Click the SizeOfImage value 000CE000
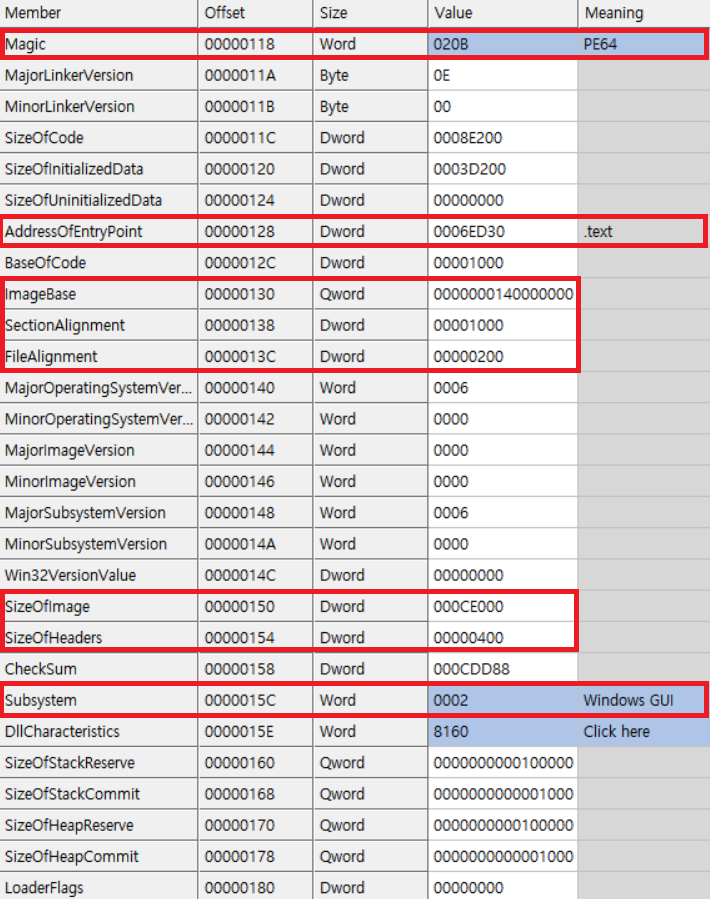 click(x=503, y=607)
